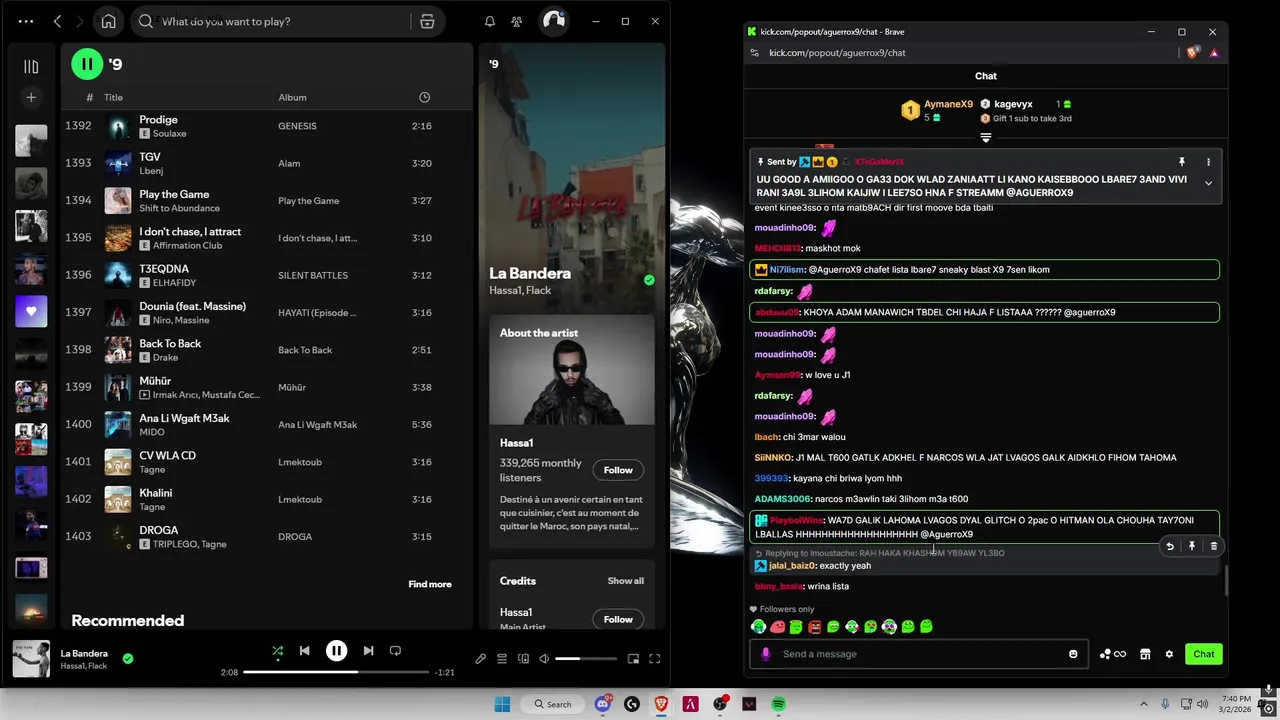Image resolution: width=1280 pixels, height=720 pixels.
Task: Open Spotify from the Windows taskbar
Action: [778, 704]
